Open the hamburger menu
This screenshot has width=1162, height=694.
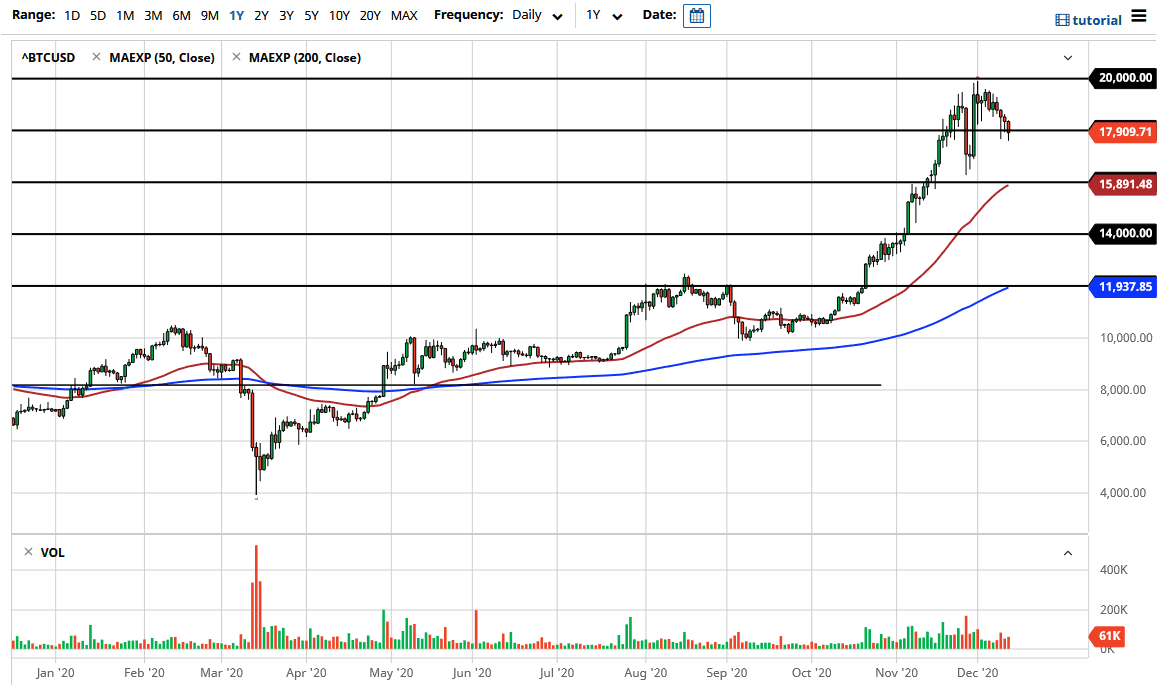(1141, 15)
